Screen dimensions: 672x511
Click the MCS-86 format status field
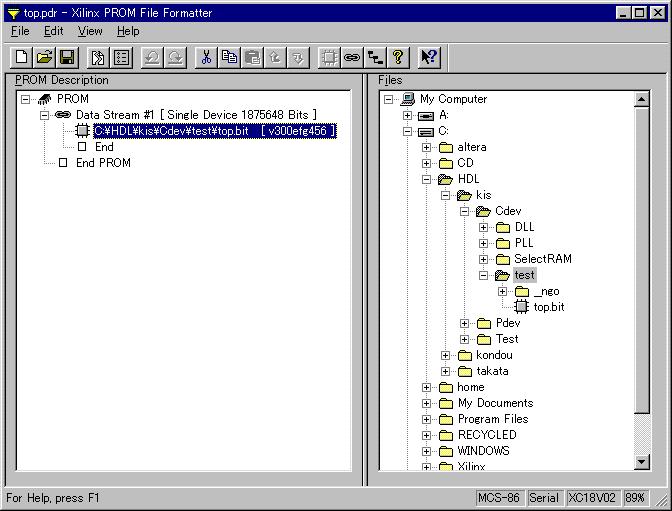[x=499, y=498]
